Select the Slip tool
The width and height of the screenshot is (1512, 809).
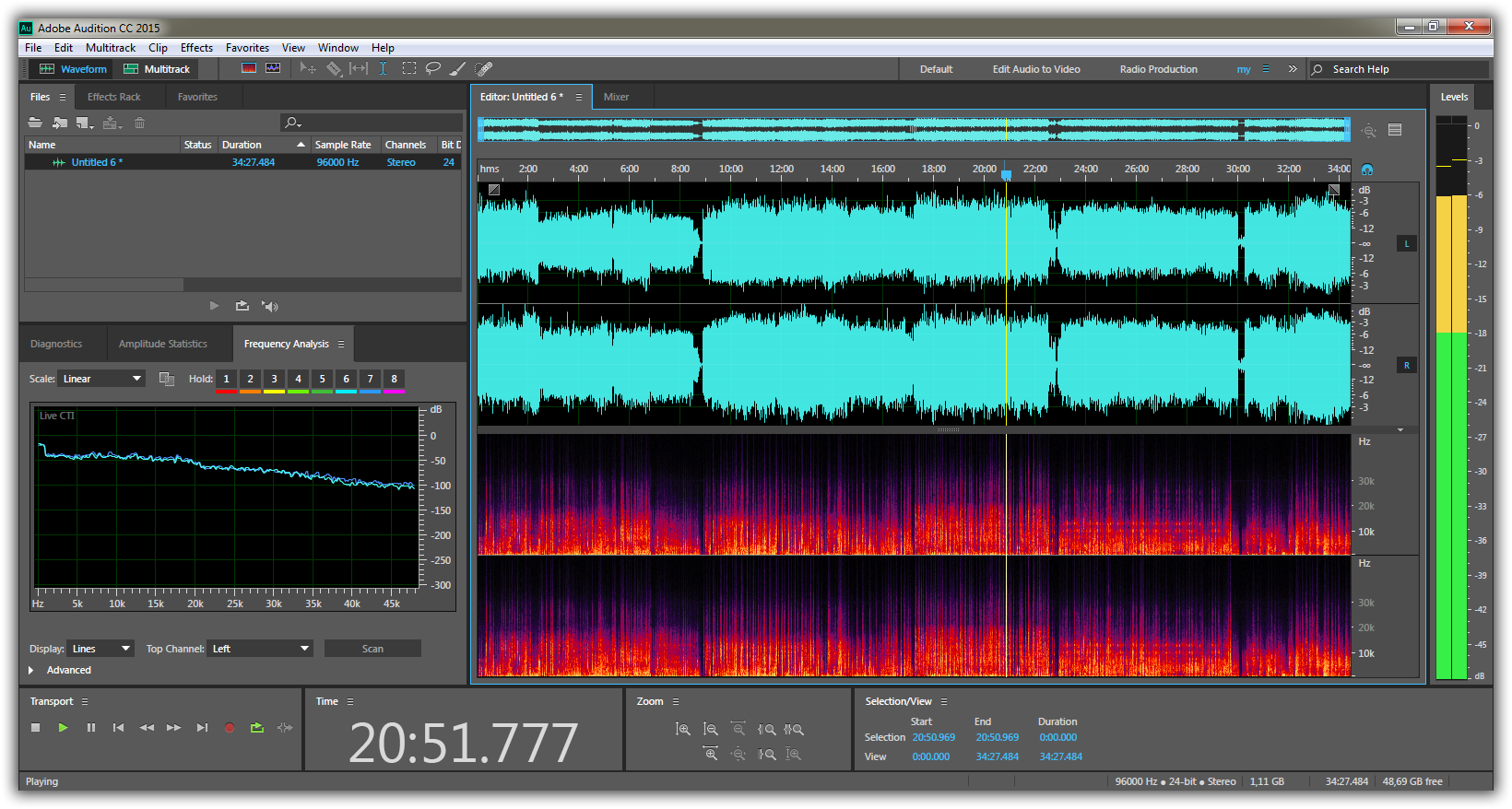(359, 68)
